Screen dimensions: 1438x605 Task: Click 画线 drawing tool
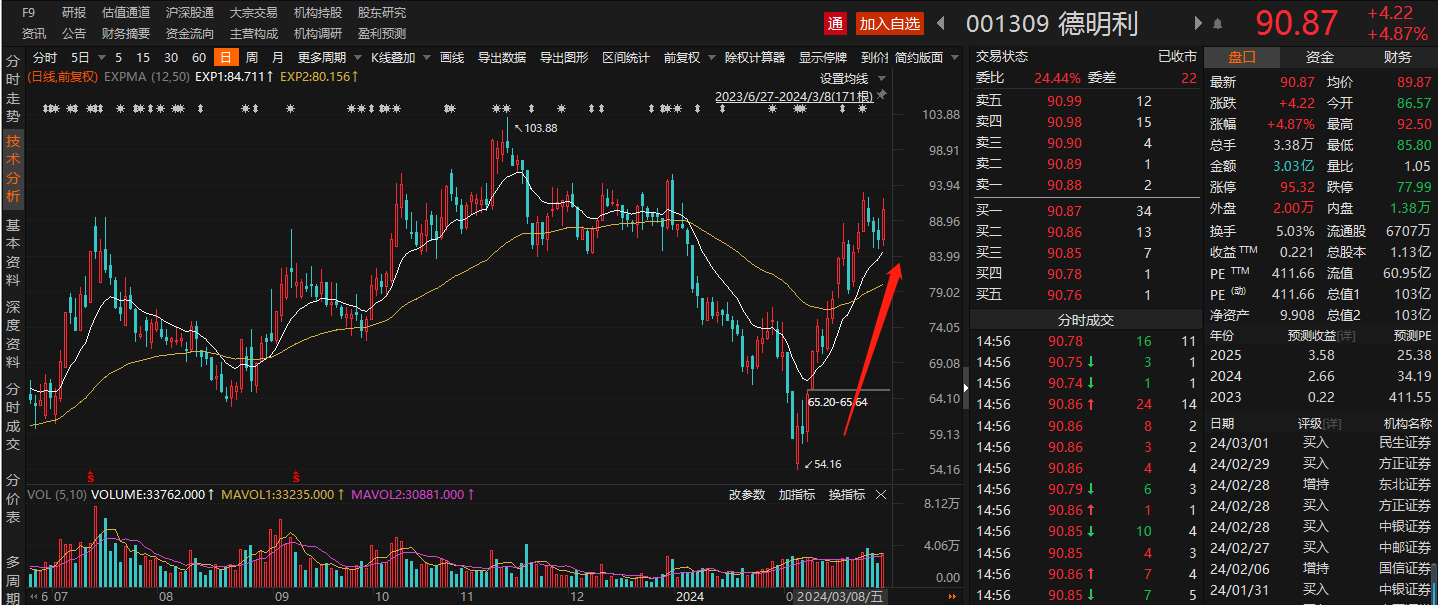coord(452,57)
